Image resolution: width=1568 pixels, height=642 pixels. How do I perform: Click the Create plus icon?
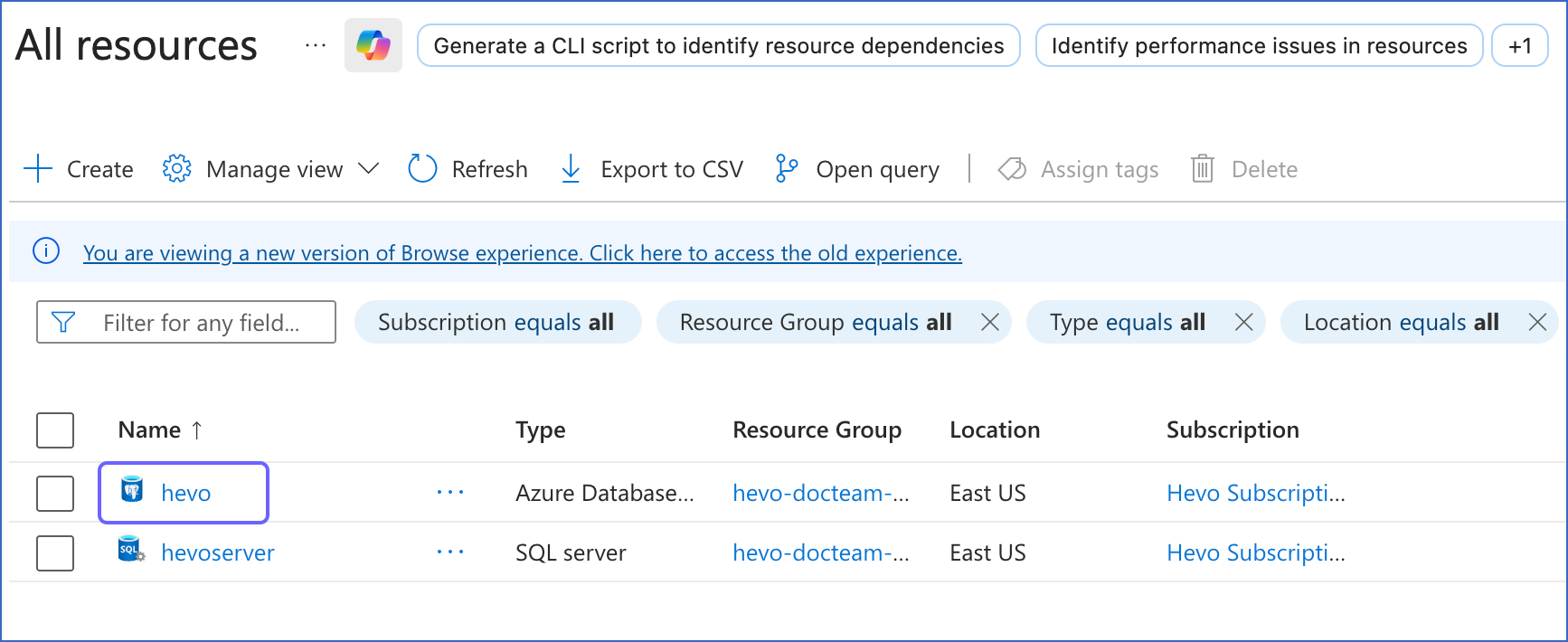point(38,168)
